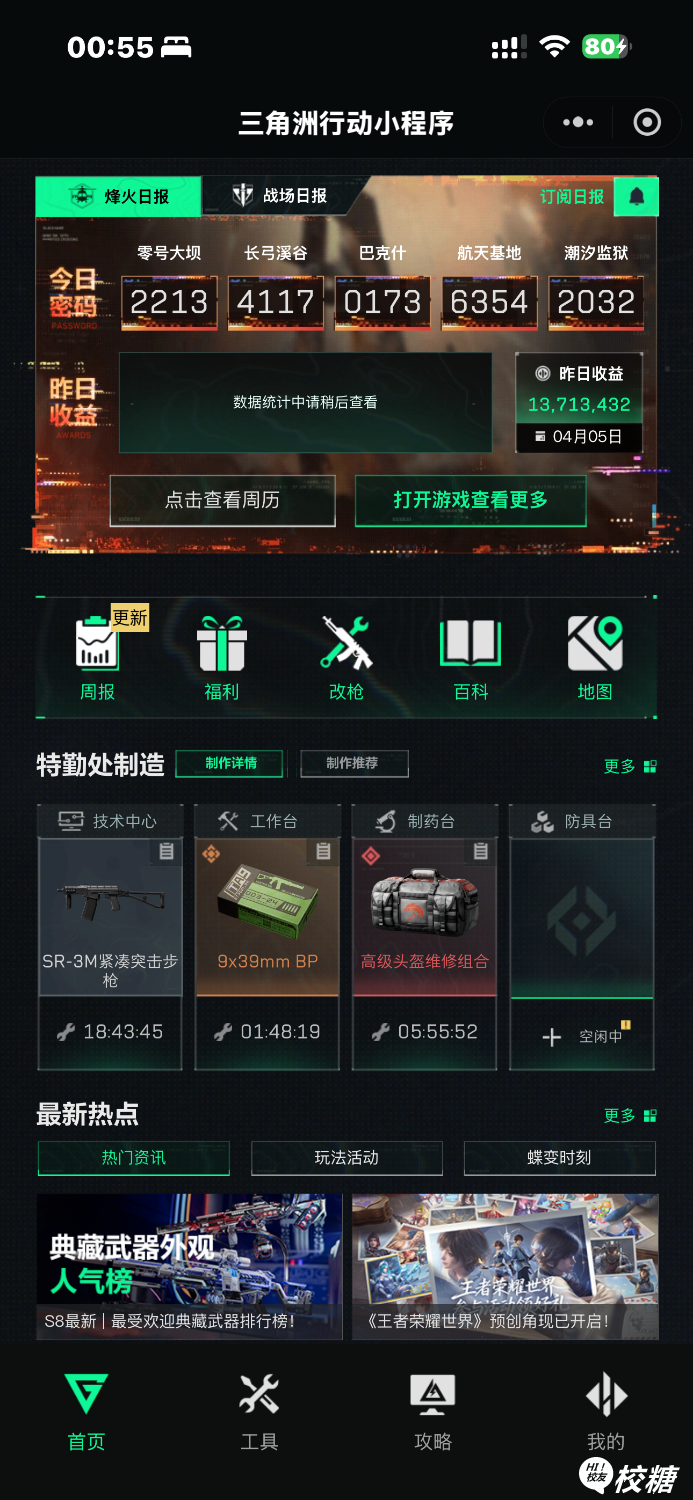Select the 烽火日报 tab
The image size is (693, 1500).
tap(119, 196)
